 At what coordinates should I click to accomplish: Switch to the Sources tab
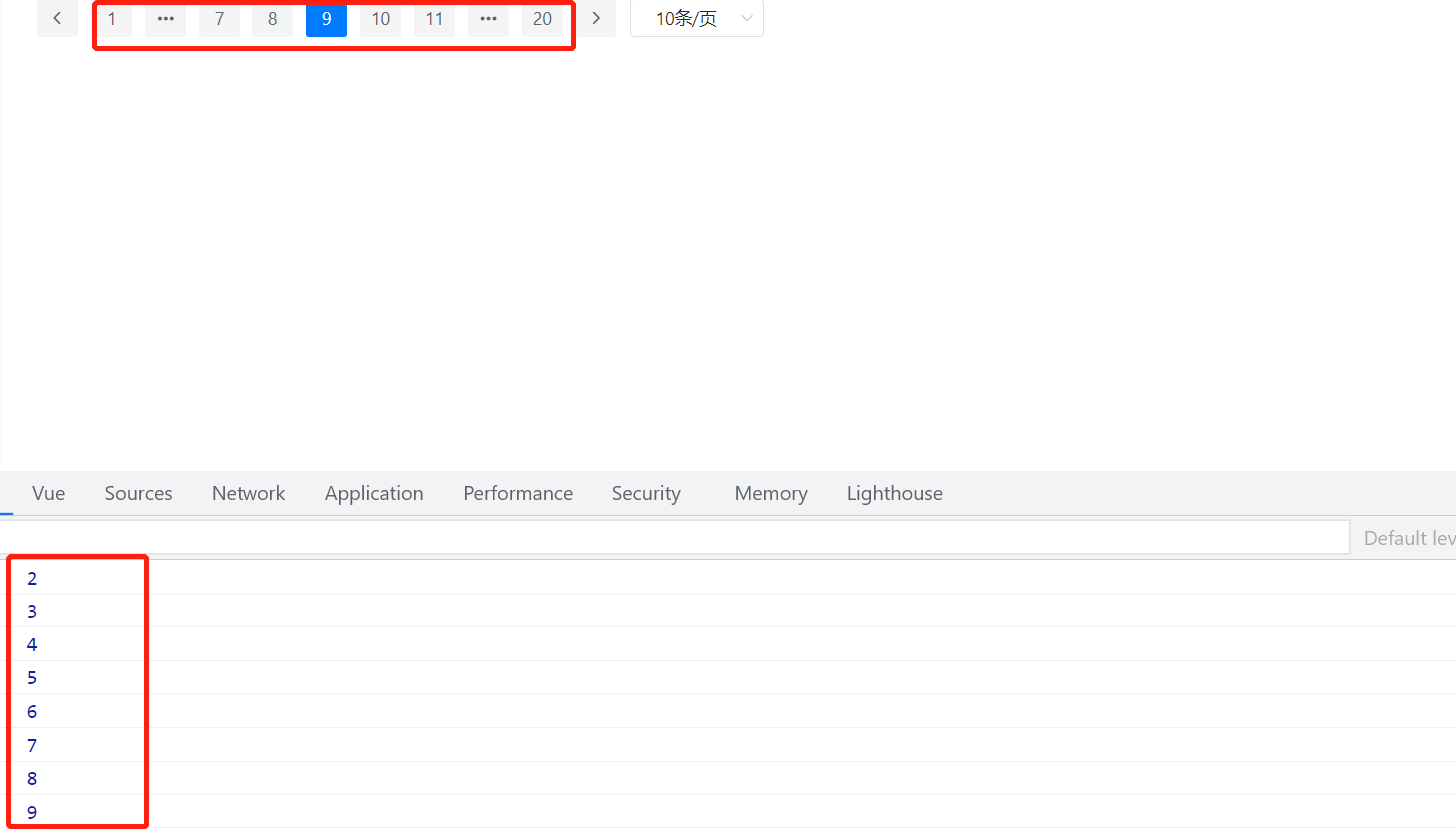pos(138,493)
